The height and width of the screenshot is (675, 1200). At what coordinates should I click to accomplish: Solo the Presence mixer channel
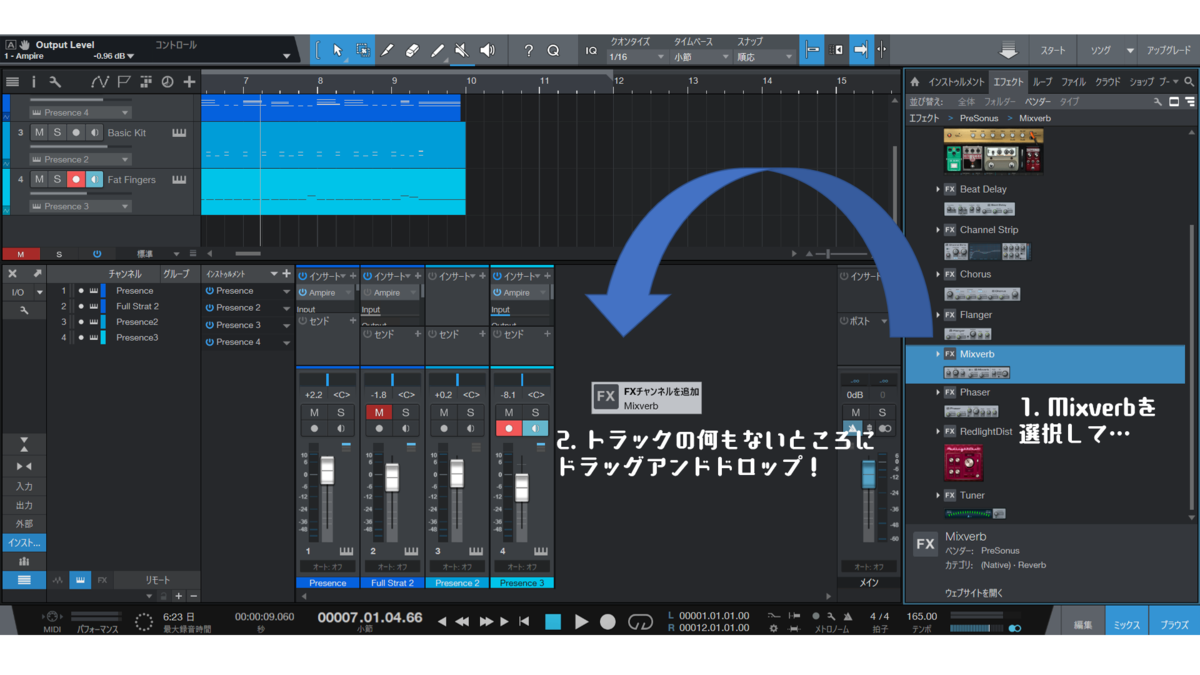pos(341,412)
